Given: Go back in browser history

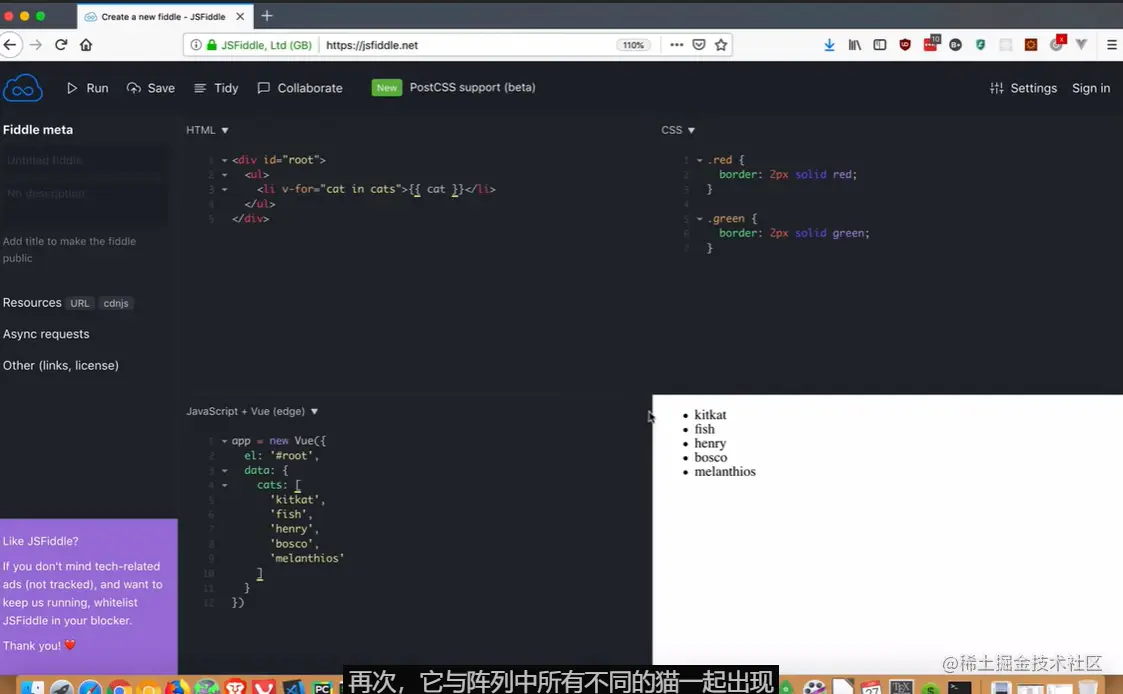Looking at the screenshot, I should 9,44.
